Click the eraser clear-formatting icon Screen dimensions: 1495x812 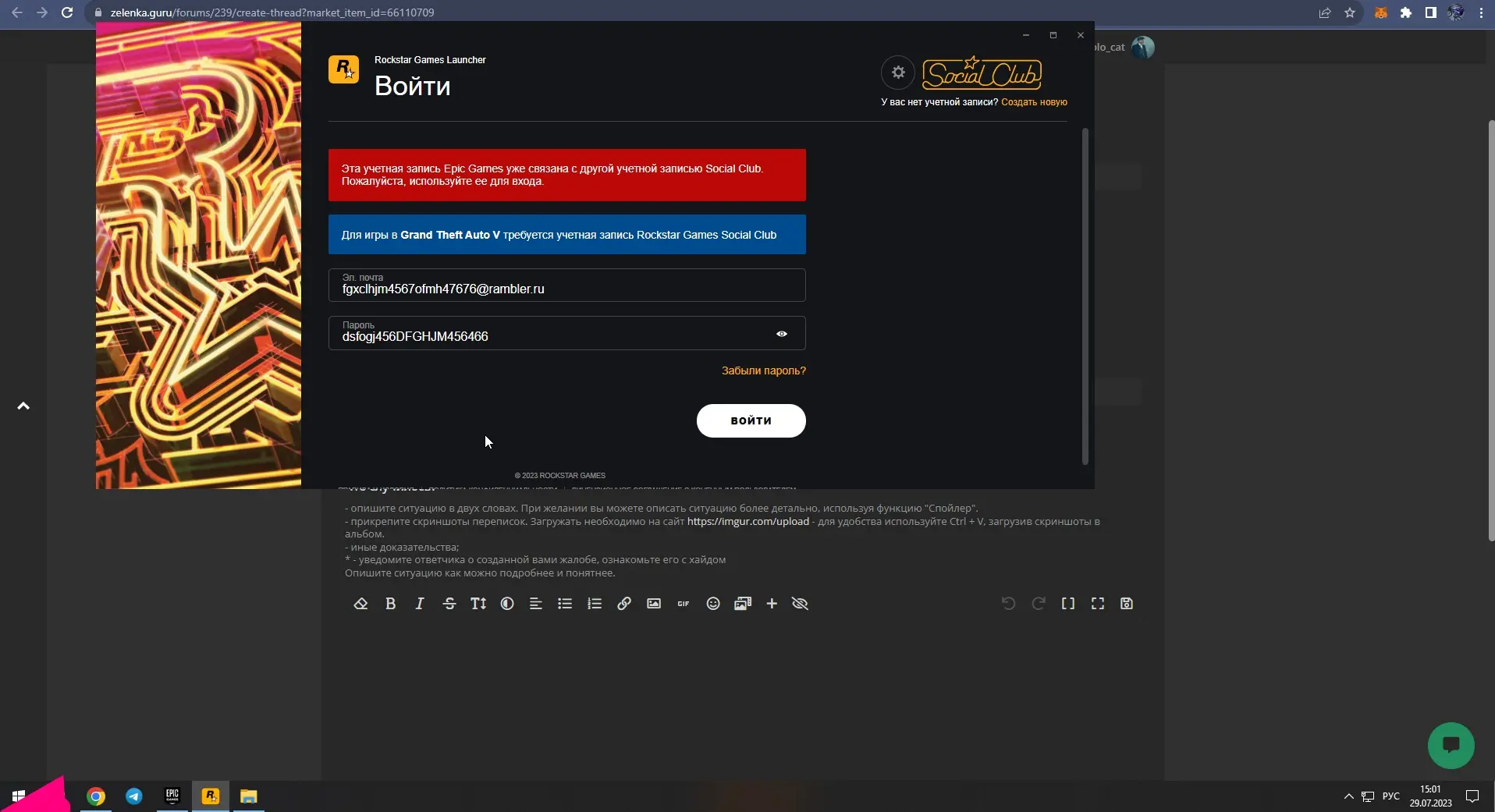(x=360, y=604)
